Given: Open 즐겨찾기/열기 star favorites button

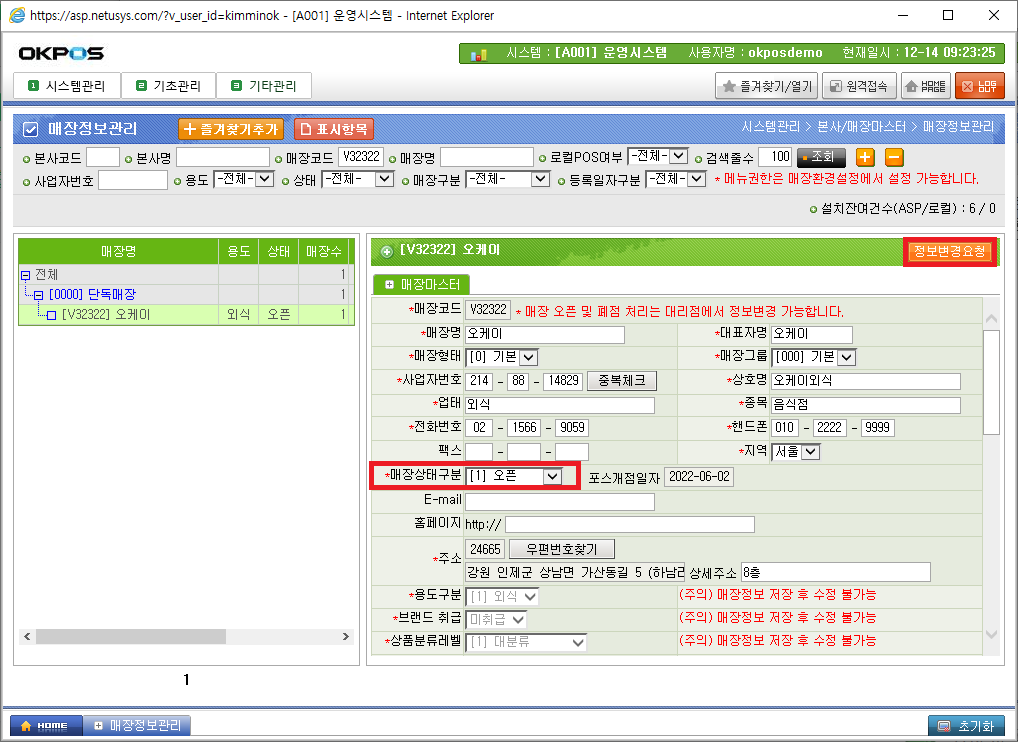Looking at the screenshot, I should (767, 86).
